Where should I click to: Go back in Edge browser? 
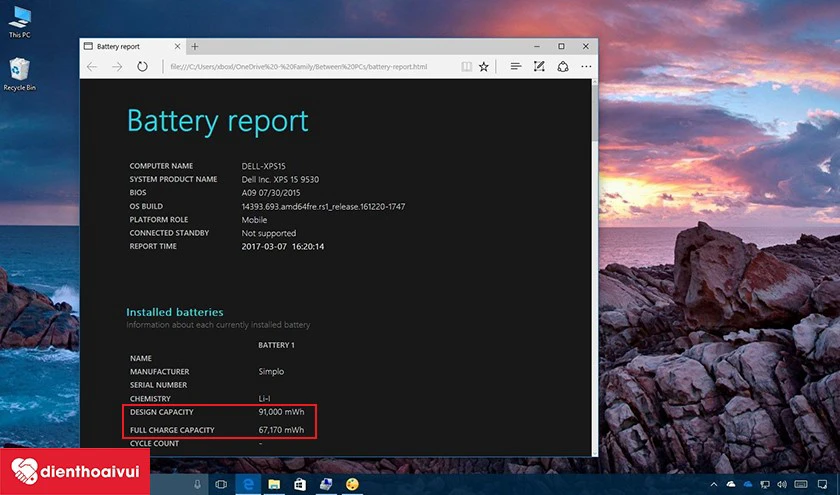pos(92,66)
